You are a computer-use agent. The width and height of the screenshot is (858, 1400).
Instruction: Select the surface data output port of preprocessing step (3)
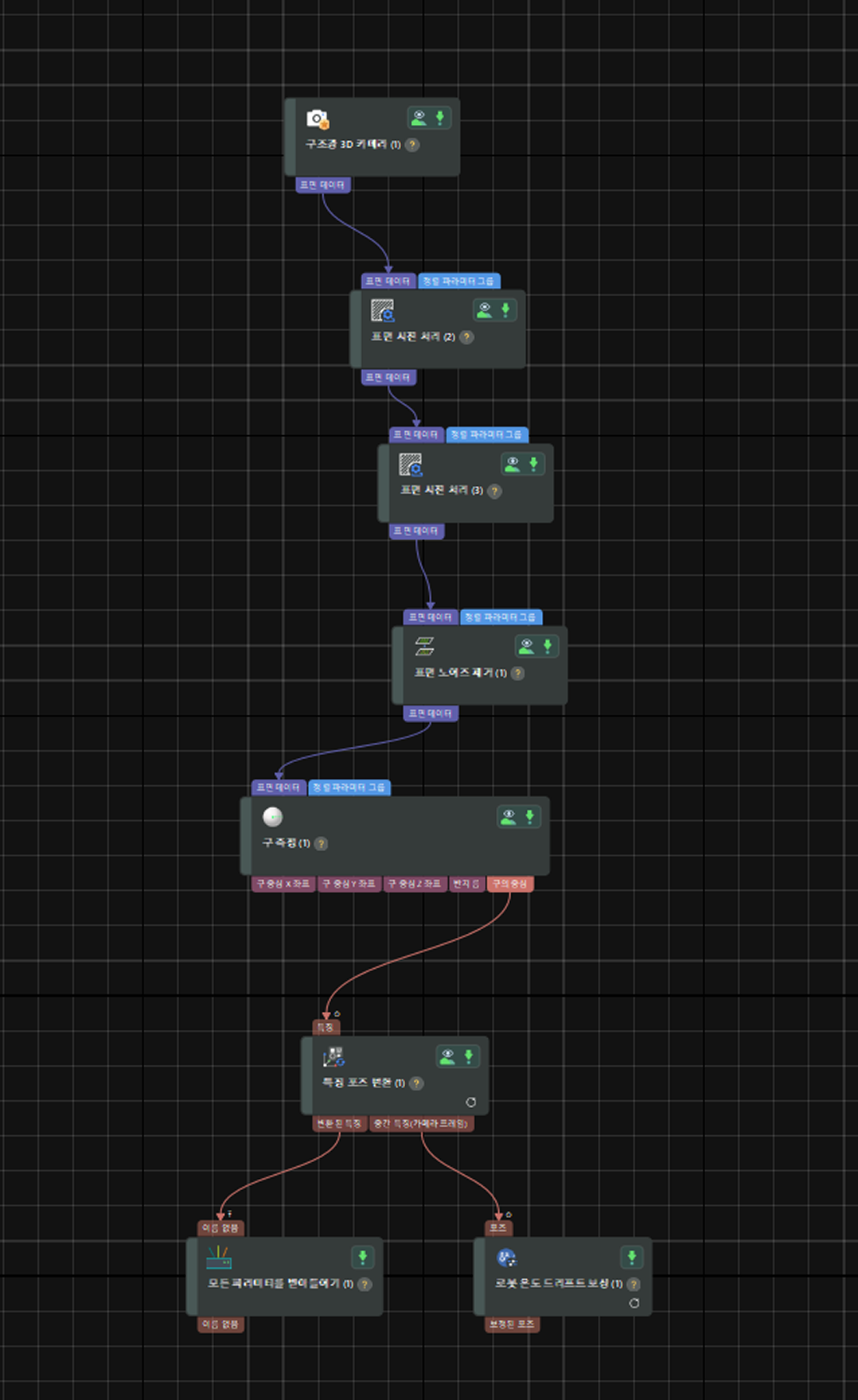tap(416, 531)
